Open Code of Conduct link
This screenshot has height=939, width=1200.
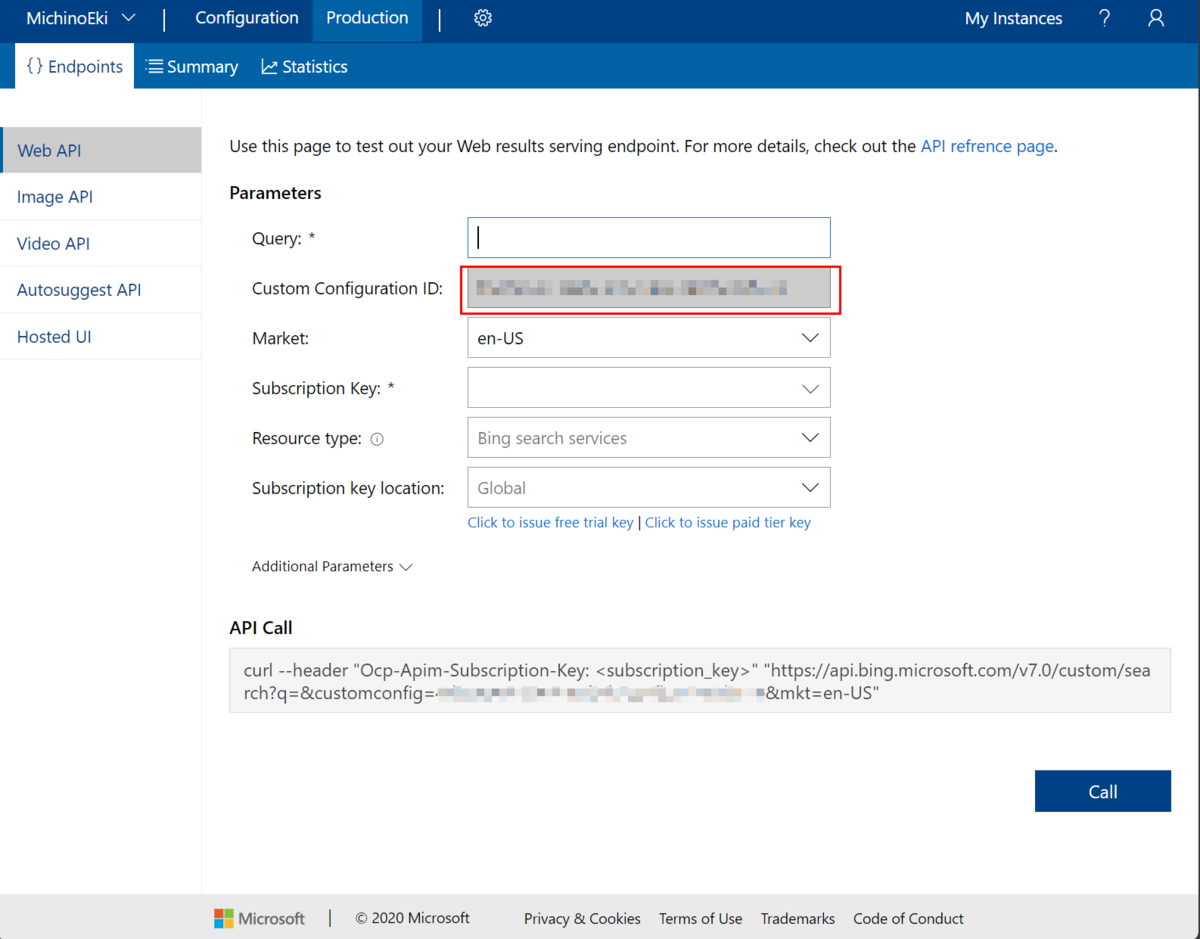908,918
